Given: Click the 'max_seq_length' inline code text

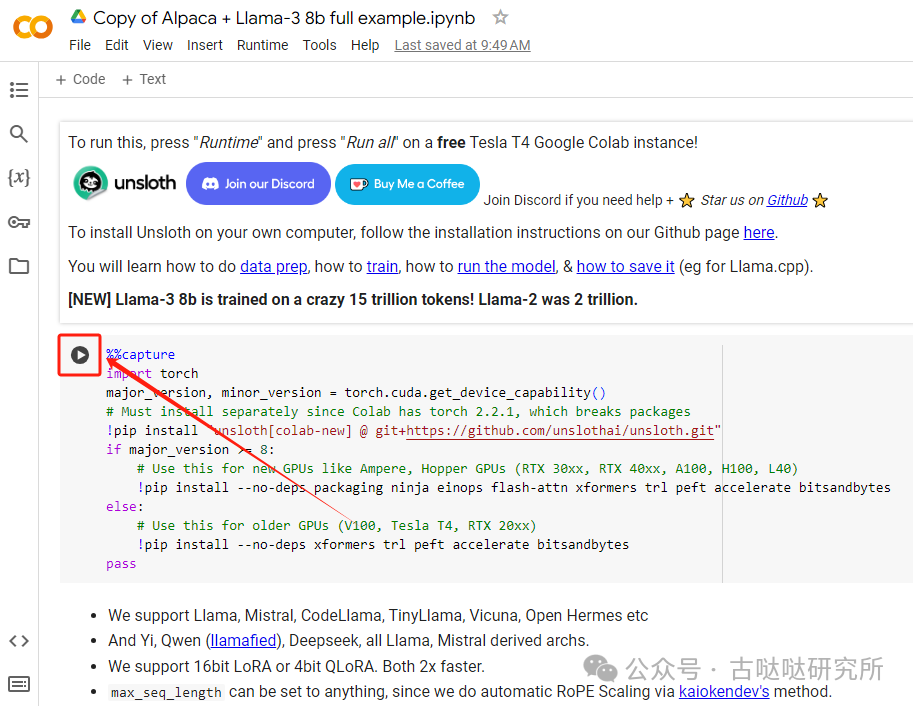Looking at the screenshot, I should tap(166, 692).
